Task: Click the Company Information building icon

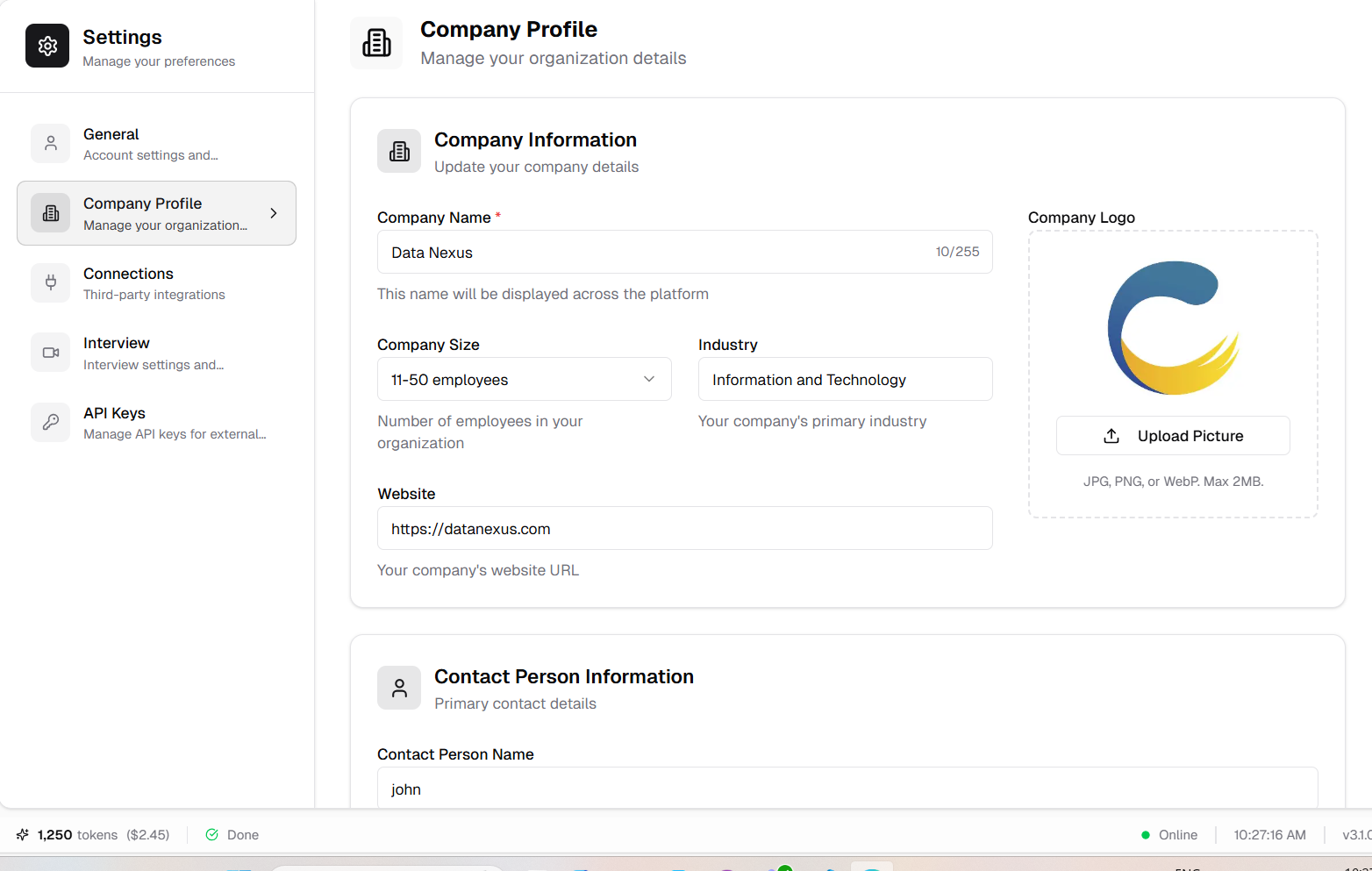Action: pyautogui.click(x=399, y=151)
